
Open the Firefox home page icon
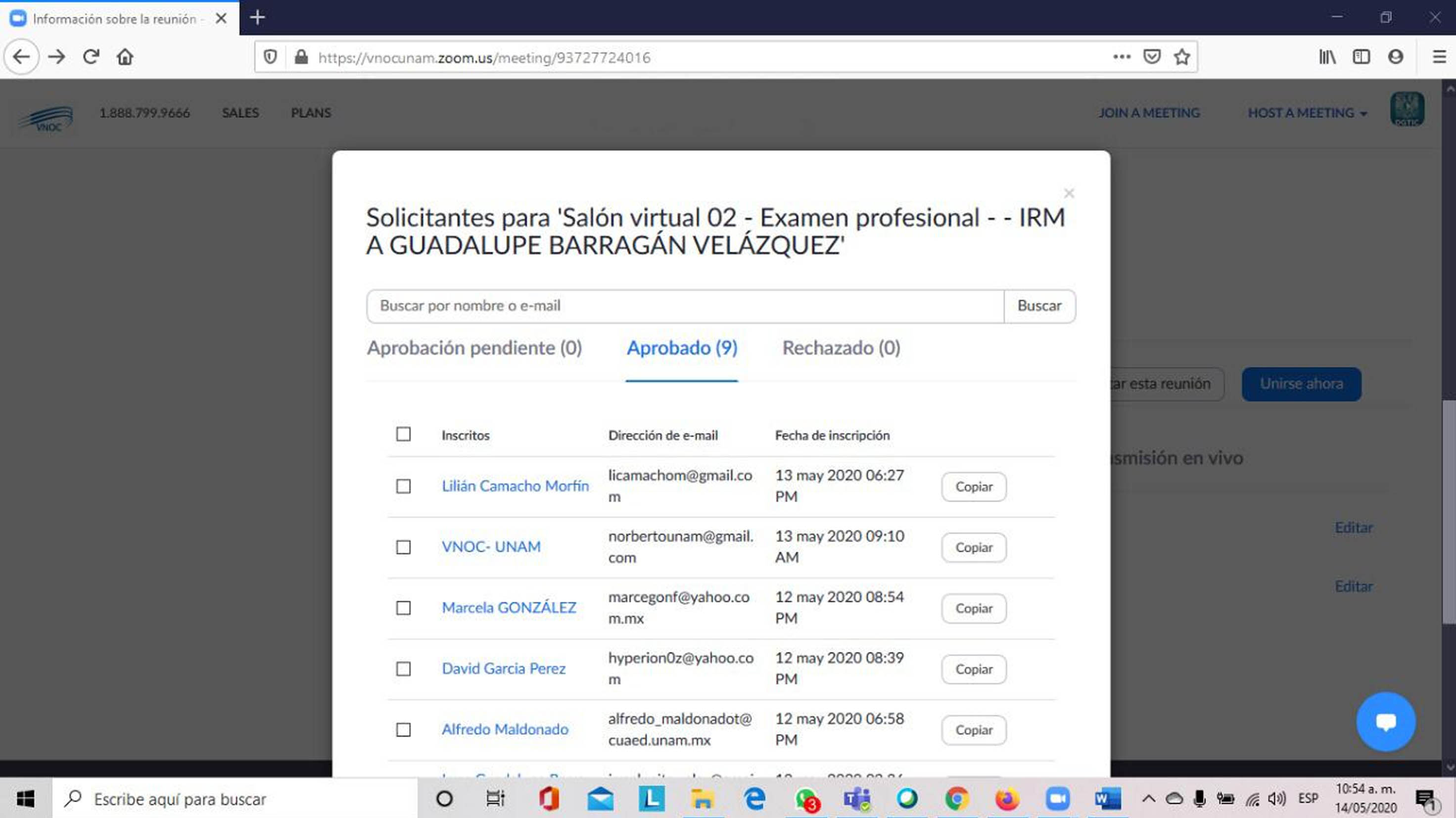pyautogui.click(x=125, y=57)
